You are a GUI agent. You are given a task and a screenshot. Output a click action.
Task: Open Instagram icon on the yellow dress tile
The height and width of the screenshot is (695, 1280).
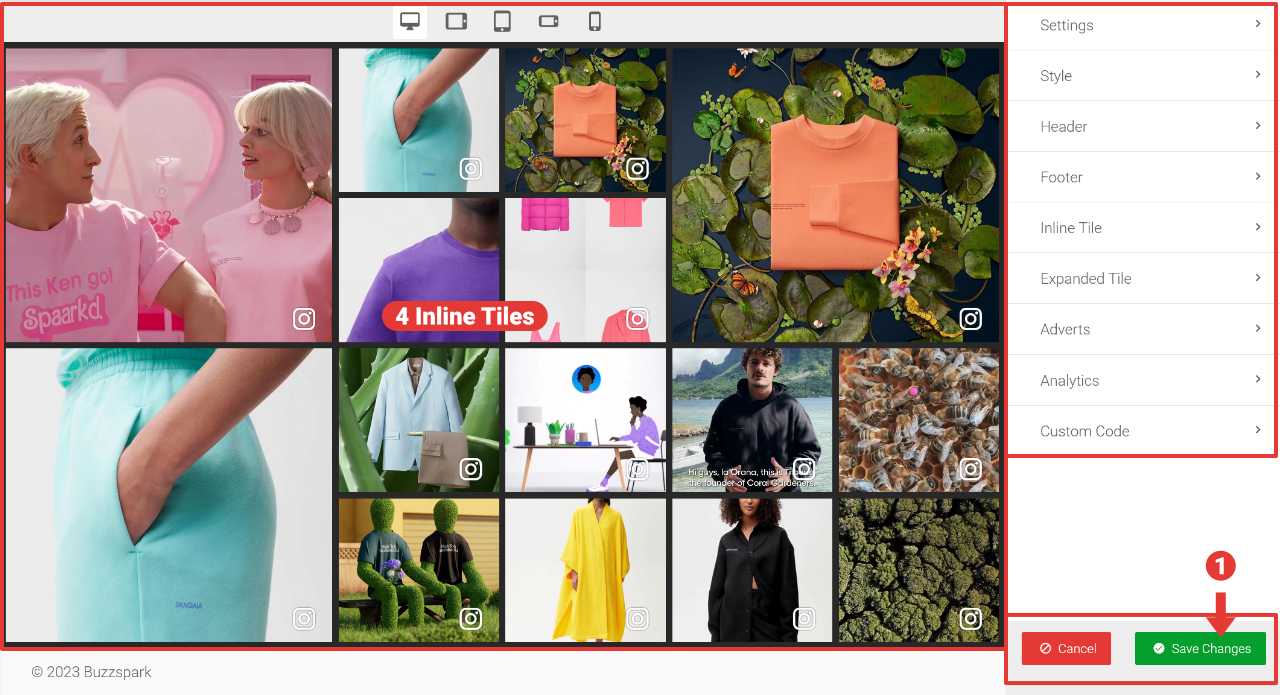[637, 618]
